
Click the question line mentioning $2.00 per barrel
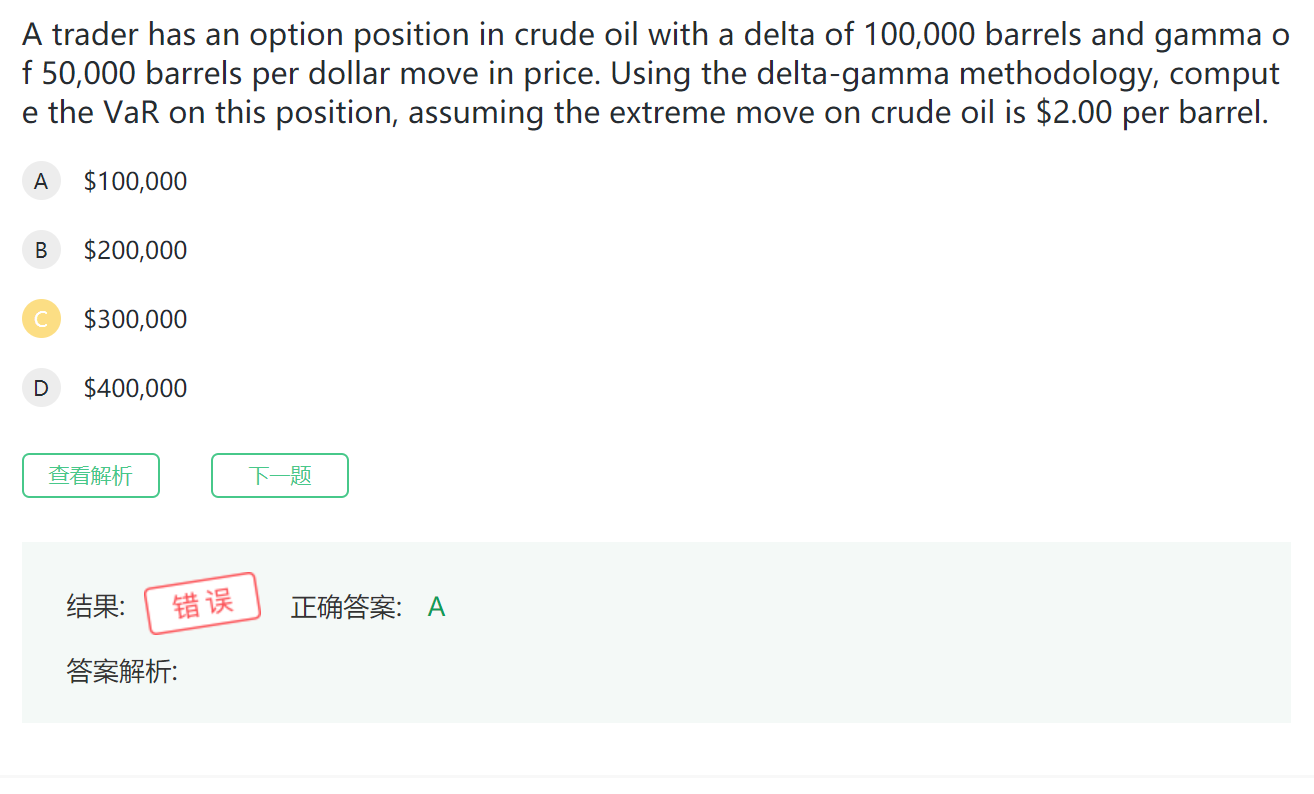(x=645, y=112)
